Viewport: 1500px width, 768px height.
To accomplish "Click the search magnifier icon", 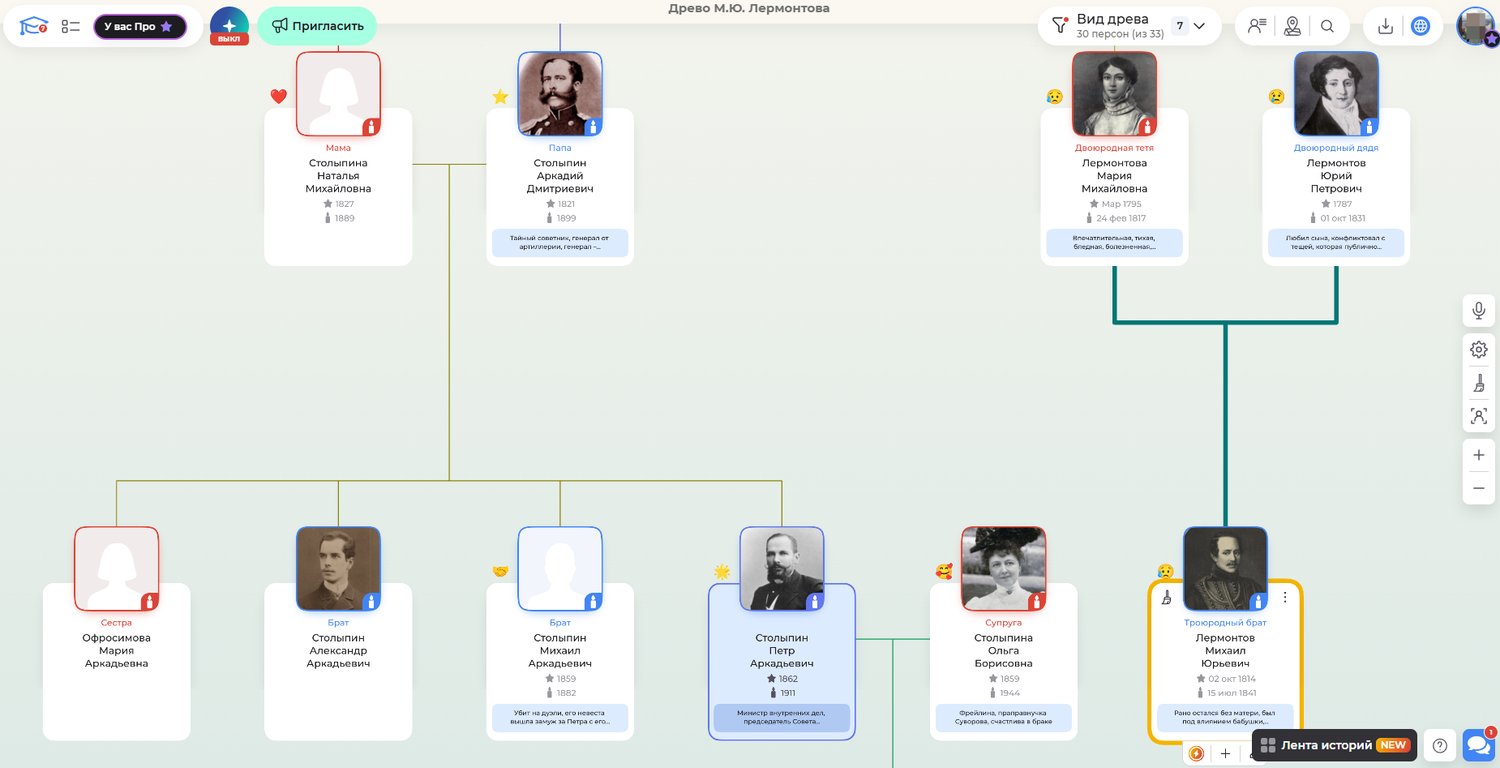I will pyautogui.click(x=1327, y=26).
